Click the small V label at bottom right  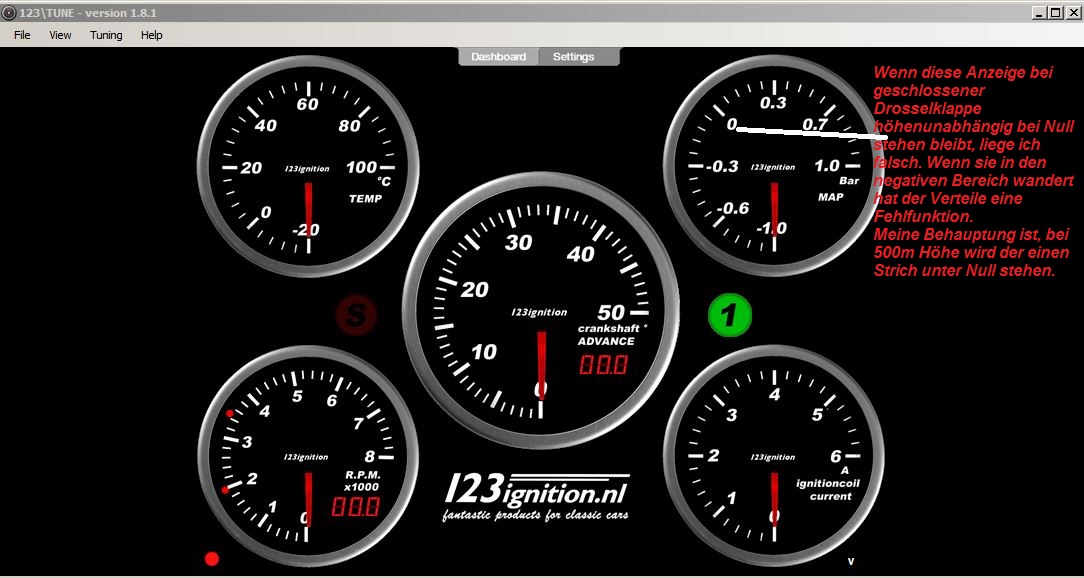[851, 561]
